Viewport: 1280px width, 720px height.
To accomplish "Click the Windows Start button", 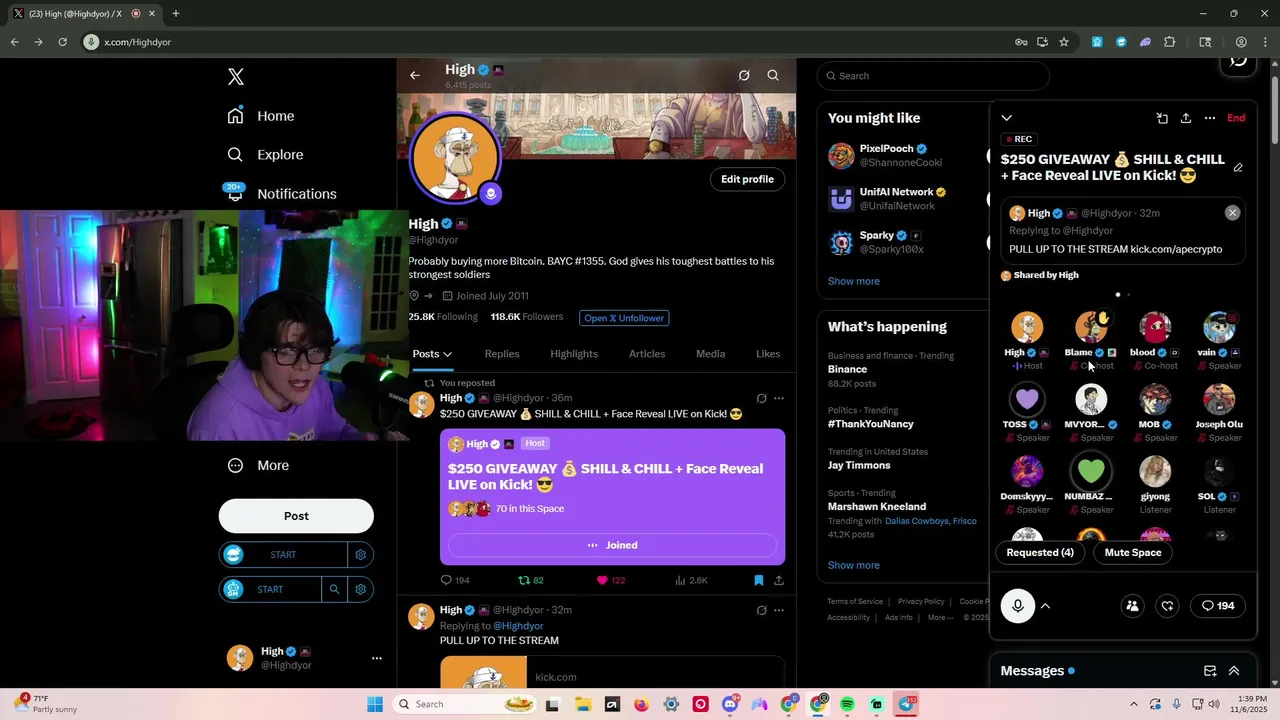I will (x=375, y=704).
